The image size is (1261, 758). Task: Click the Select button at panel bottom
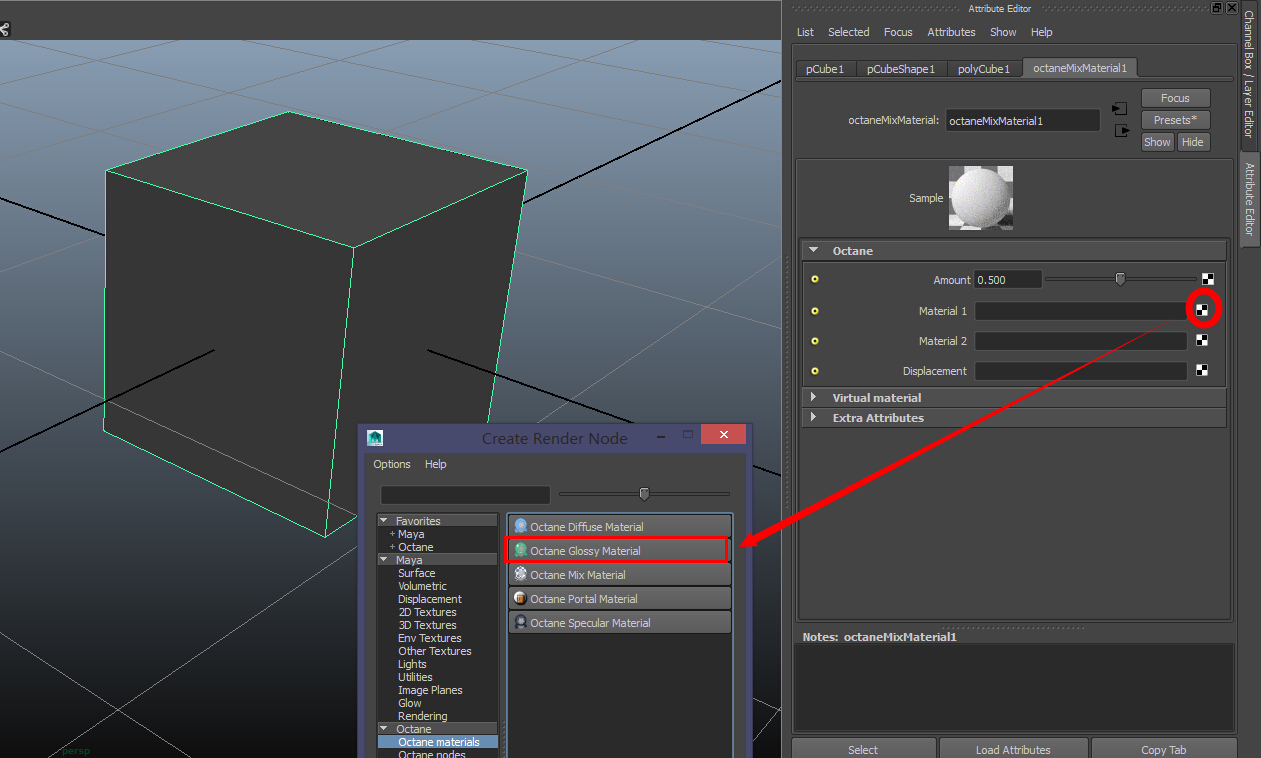pyautogui.click(x=863, y=749)
